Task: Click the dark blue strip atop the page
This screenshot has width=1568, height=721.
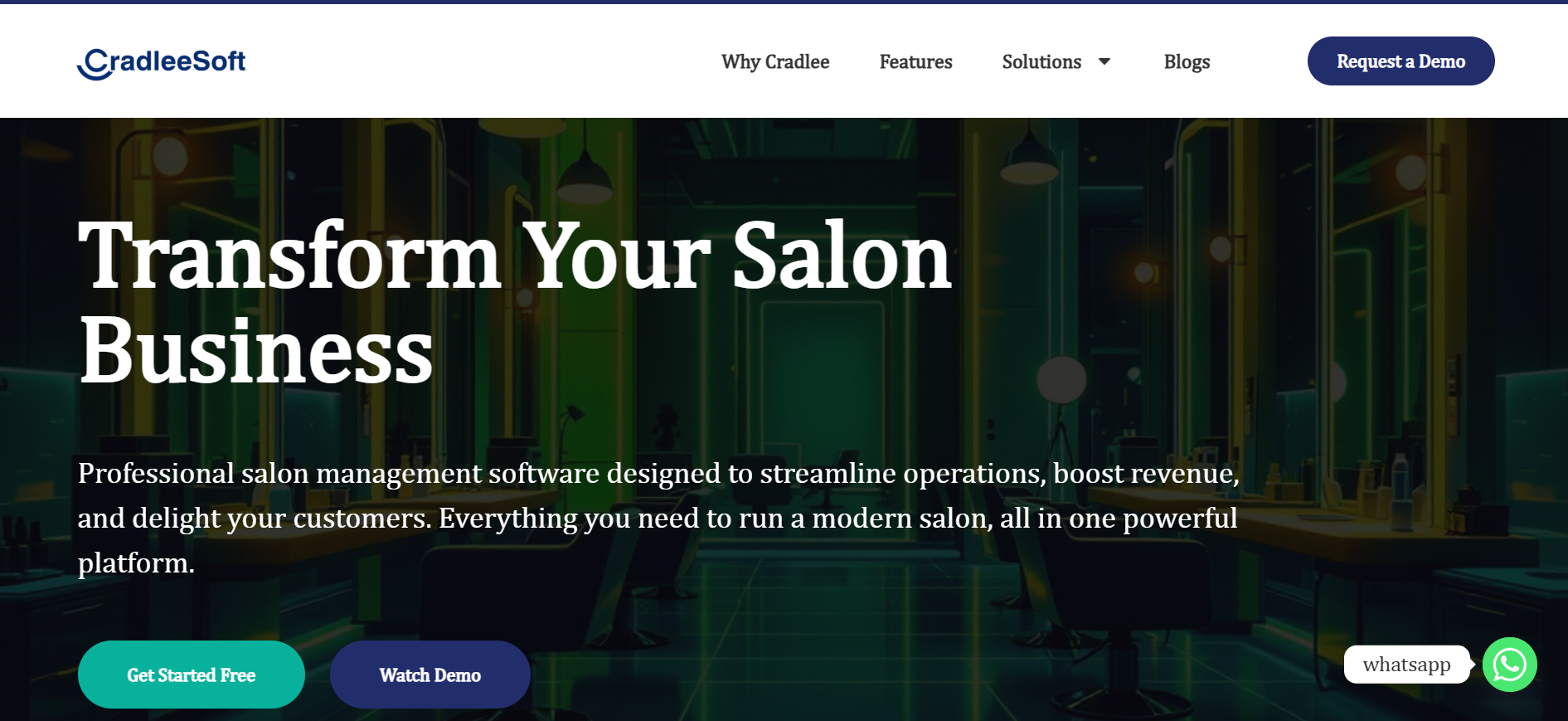Action: pyautogui.click(x=784, y=2)
